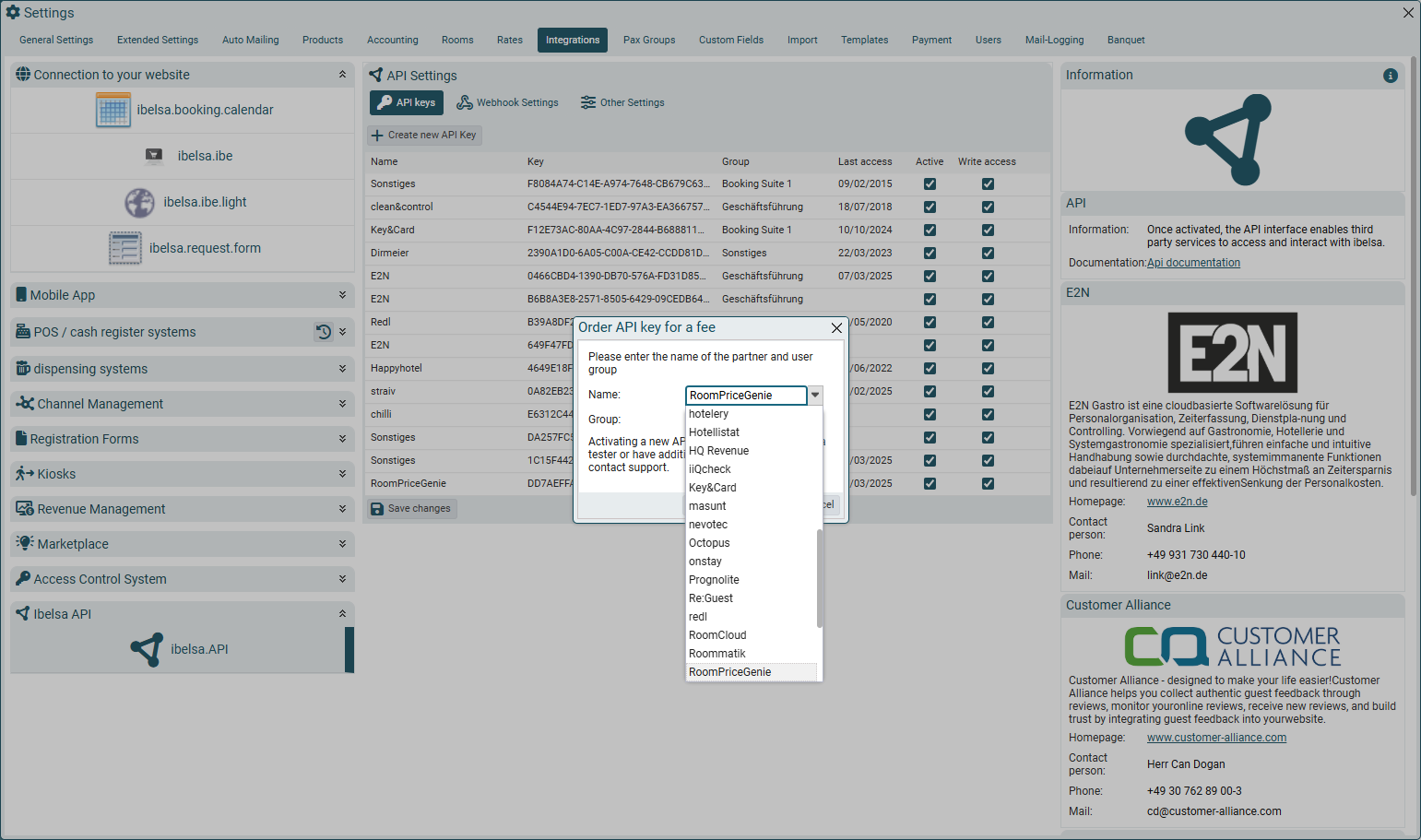Screen dimensions: 1421x840
Task: Click the Registration Forms document icon
Action: [21, 438]
